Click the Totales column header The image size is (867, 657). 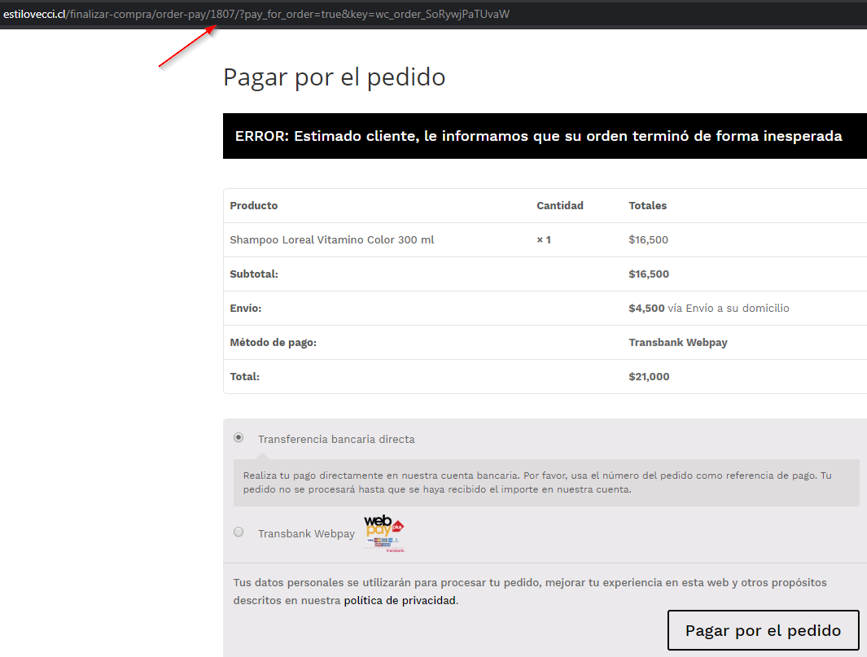click(x=647, y=206)
